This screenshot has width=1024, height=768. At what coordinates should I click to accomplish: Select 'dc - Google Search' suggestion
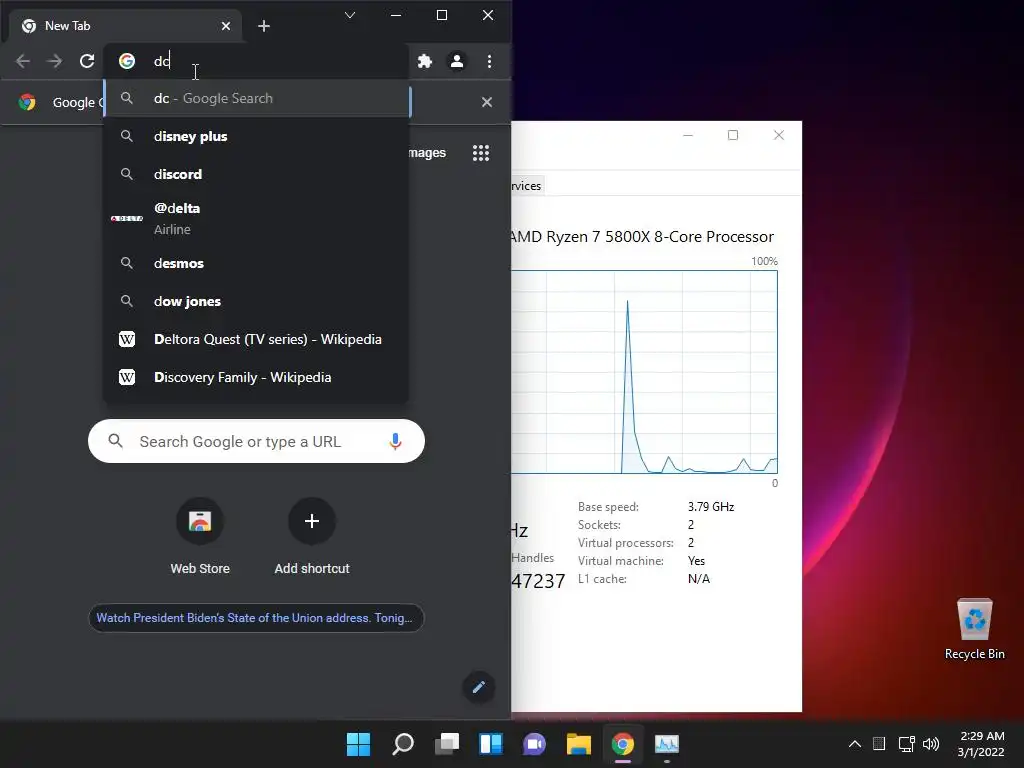coord(257,99)
